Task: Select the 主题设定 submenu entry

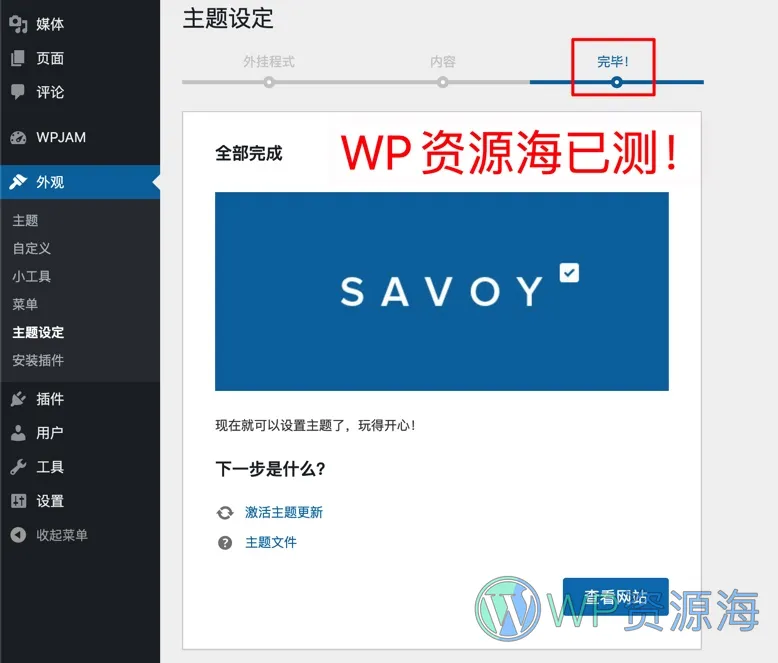Action: [x=38, y=332]
